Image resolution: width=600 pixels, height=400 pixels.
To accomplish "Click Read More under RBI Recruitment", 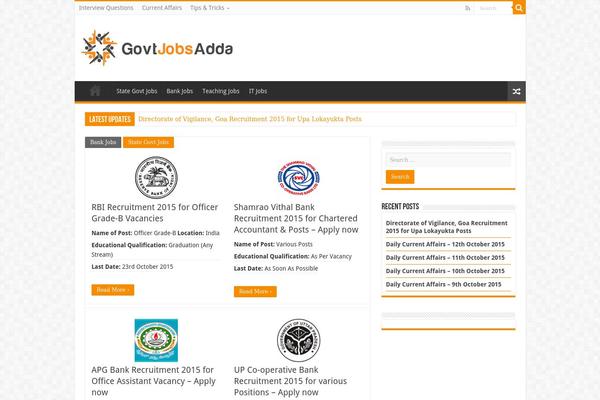I will coord(112,289).
